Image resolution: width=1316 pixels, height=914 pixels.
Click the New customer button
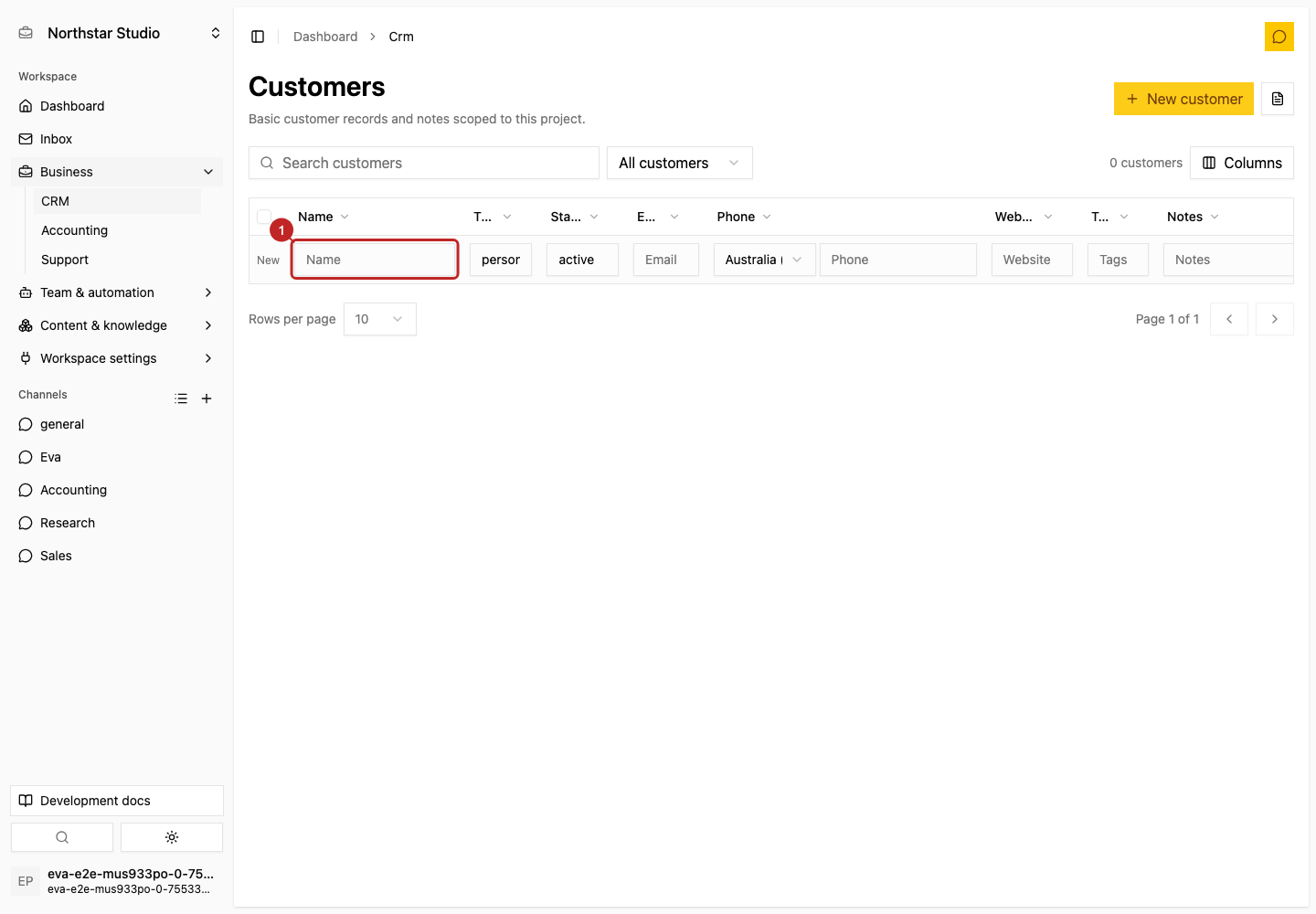pyautogui.click(x=1183, y=99)
